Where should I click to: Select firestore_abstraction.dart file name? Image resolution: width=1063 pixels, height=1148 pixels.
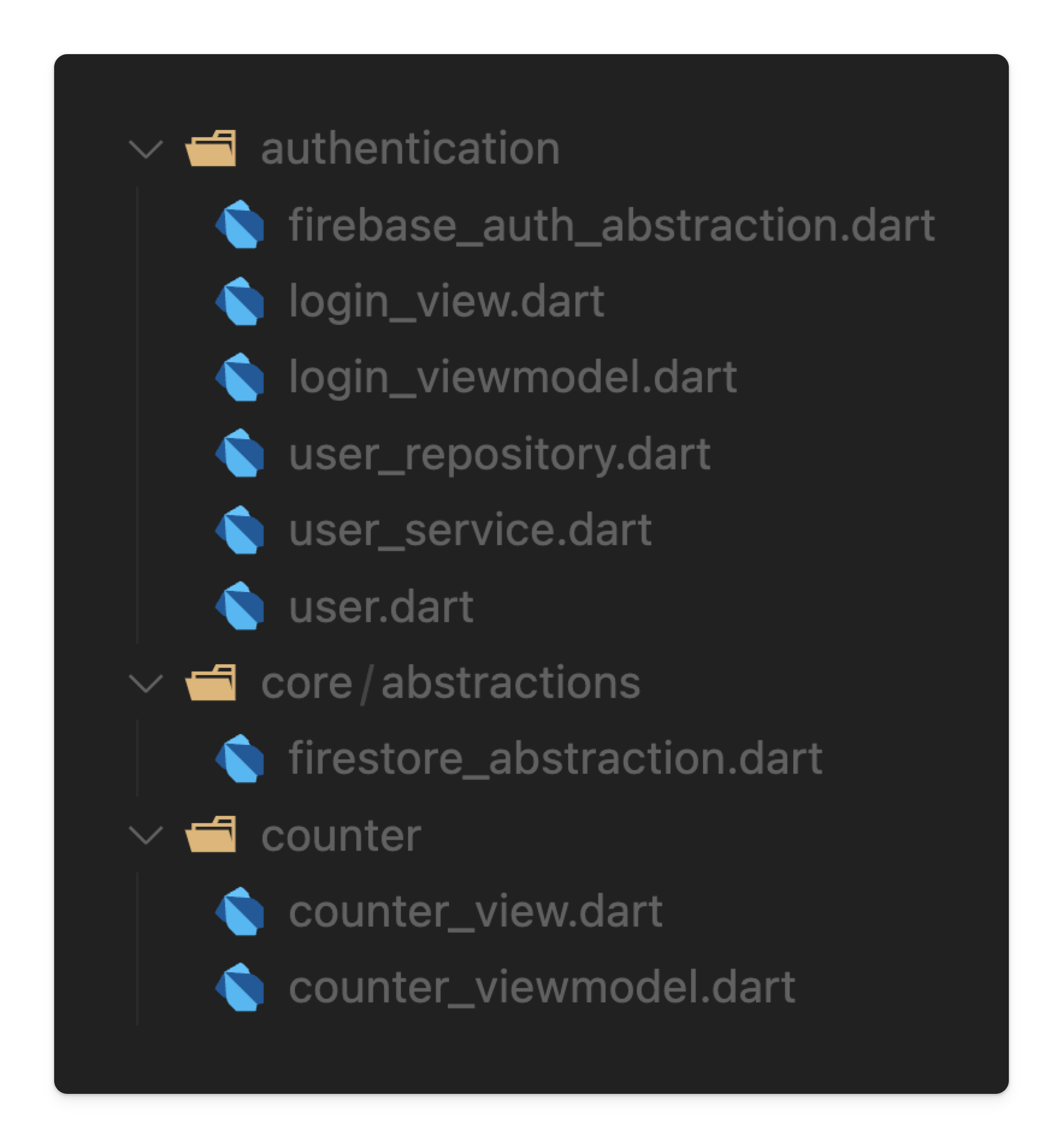(555, 758)
